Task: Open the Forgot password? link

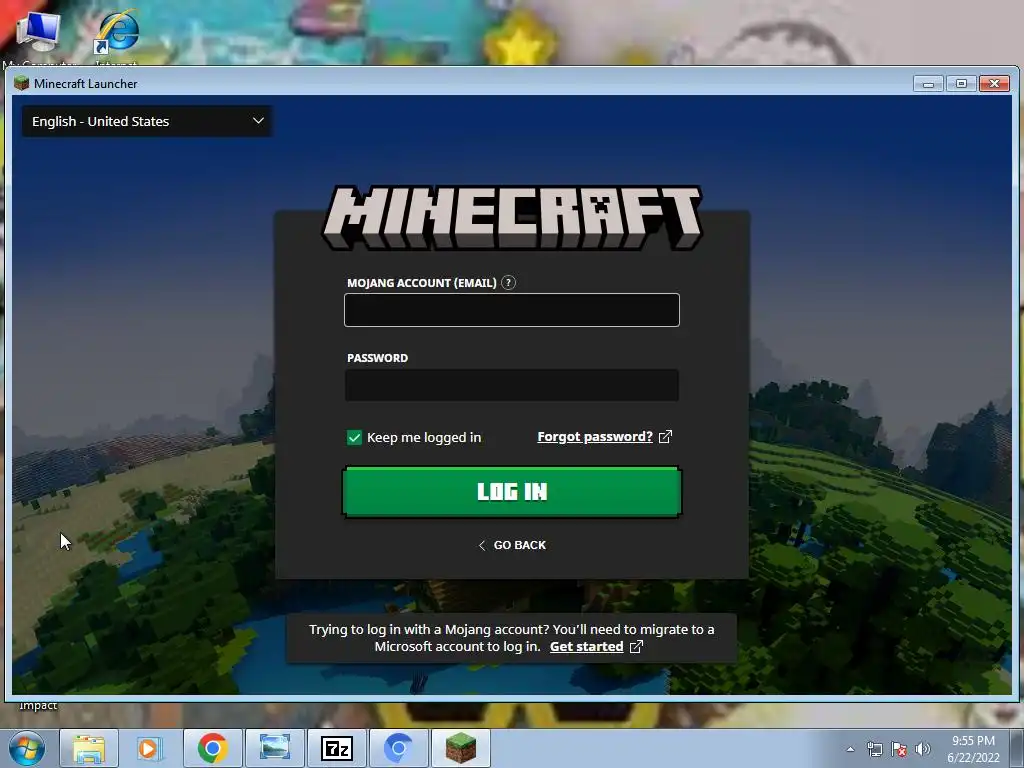Action: coord(595,437)
